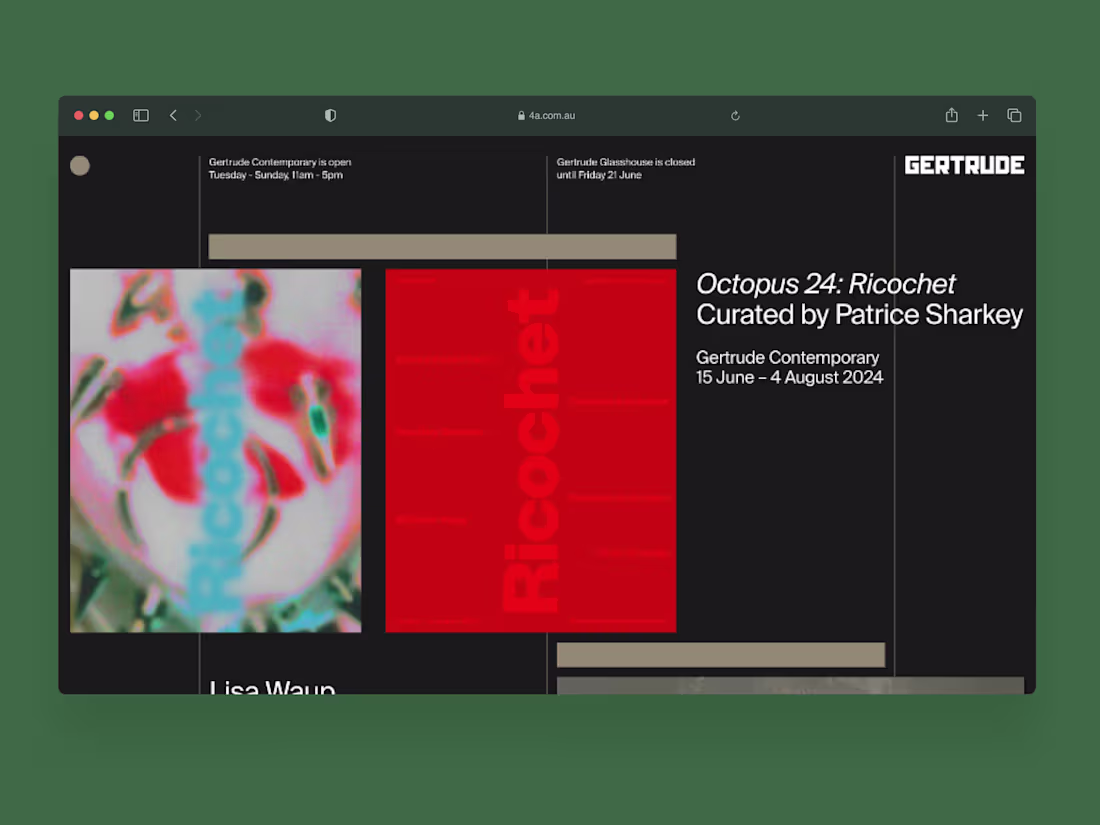Viewport: 1100px width, 825px height.
Task: Click the beige bar below the red poster
Action: tap(721, 655)
